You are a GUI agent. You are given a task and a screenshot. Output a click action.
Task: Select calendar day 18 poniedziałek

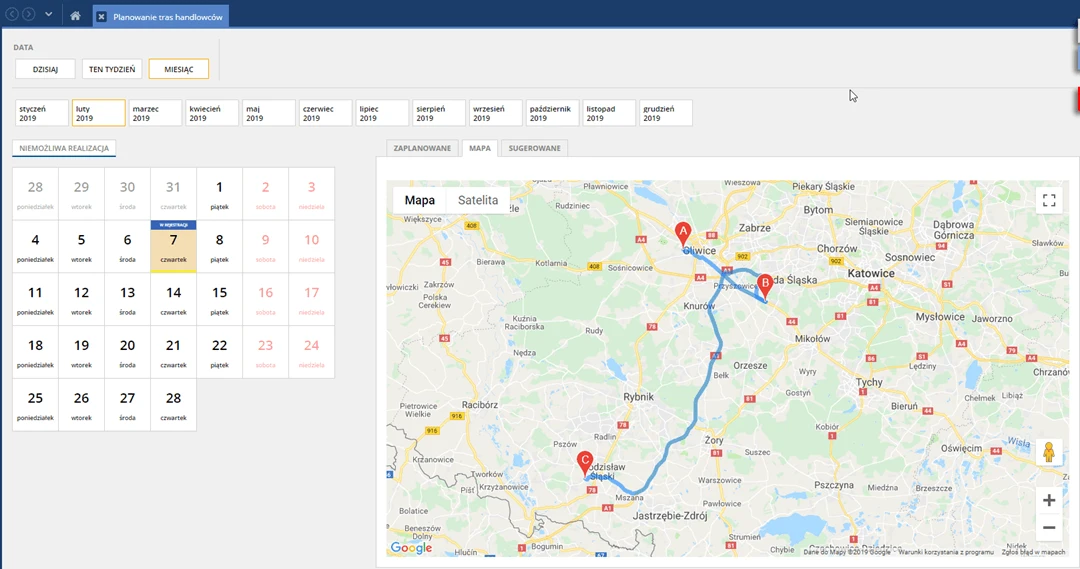click(x=35, y=352)
